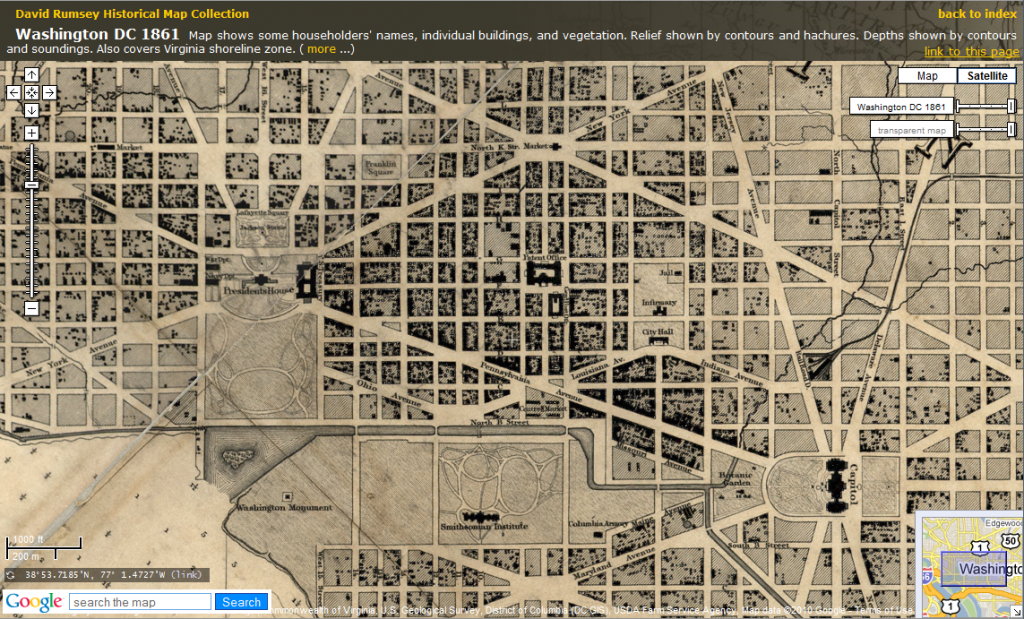Open the back to index link

pos(978,14)
